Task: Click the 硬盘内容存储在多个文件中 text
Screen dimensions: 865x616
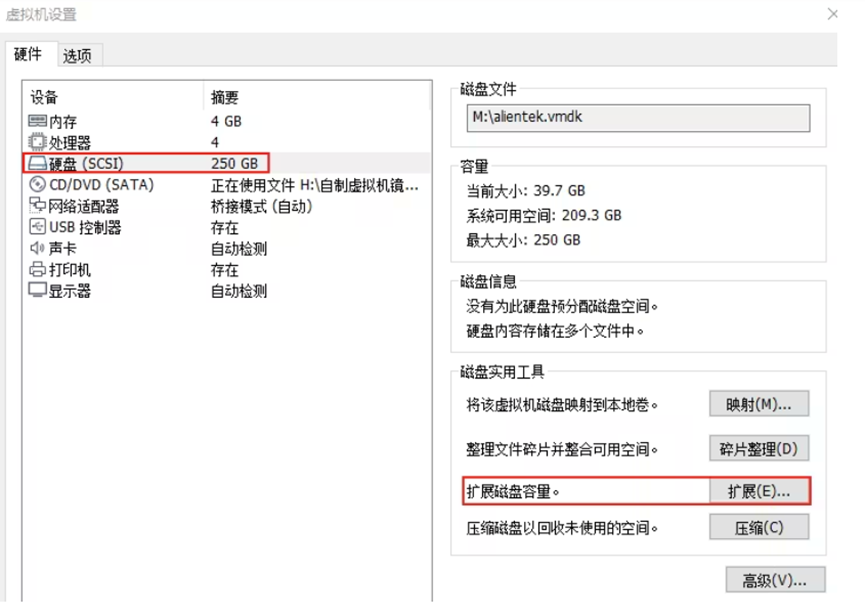Action: pos(555,331)
